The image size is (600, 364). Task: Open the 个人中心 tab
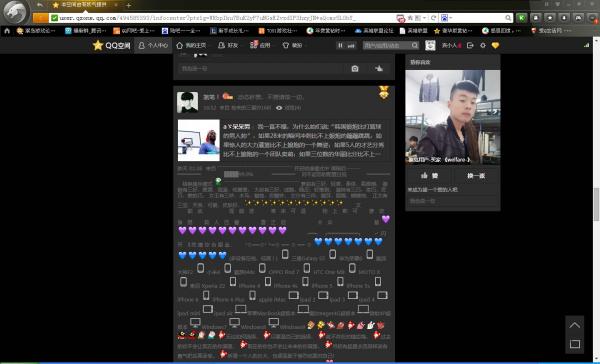153,45
